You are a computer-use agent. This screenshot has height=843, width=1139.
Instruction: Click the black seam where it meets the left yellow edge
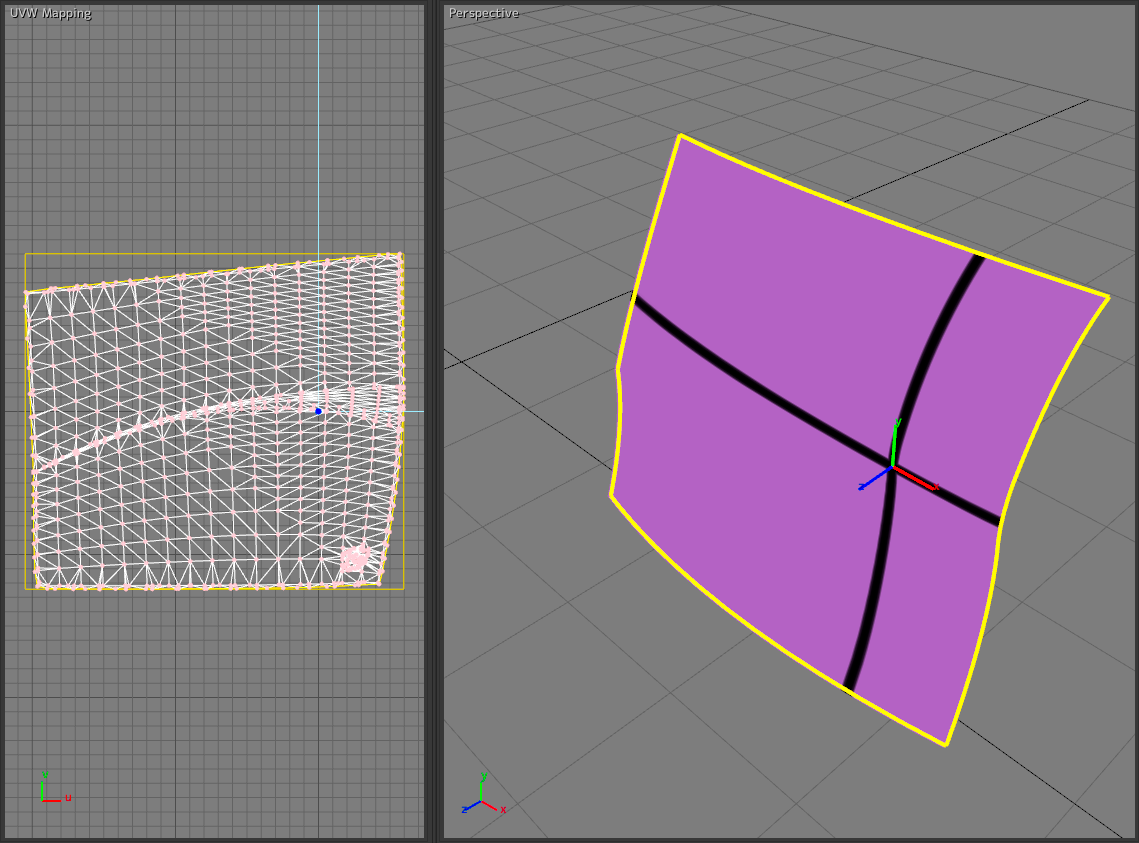click(636, 297)
